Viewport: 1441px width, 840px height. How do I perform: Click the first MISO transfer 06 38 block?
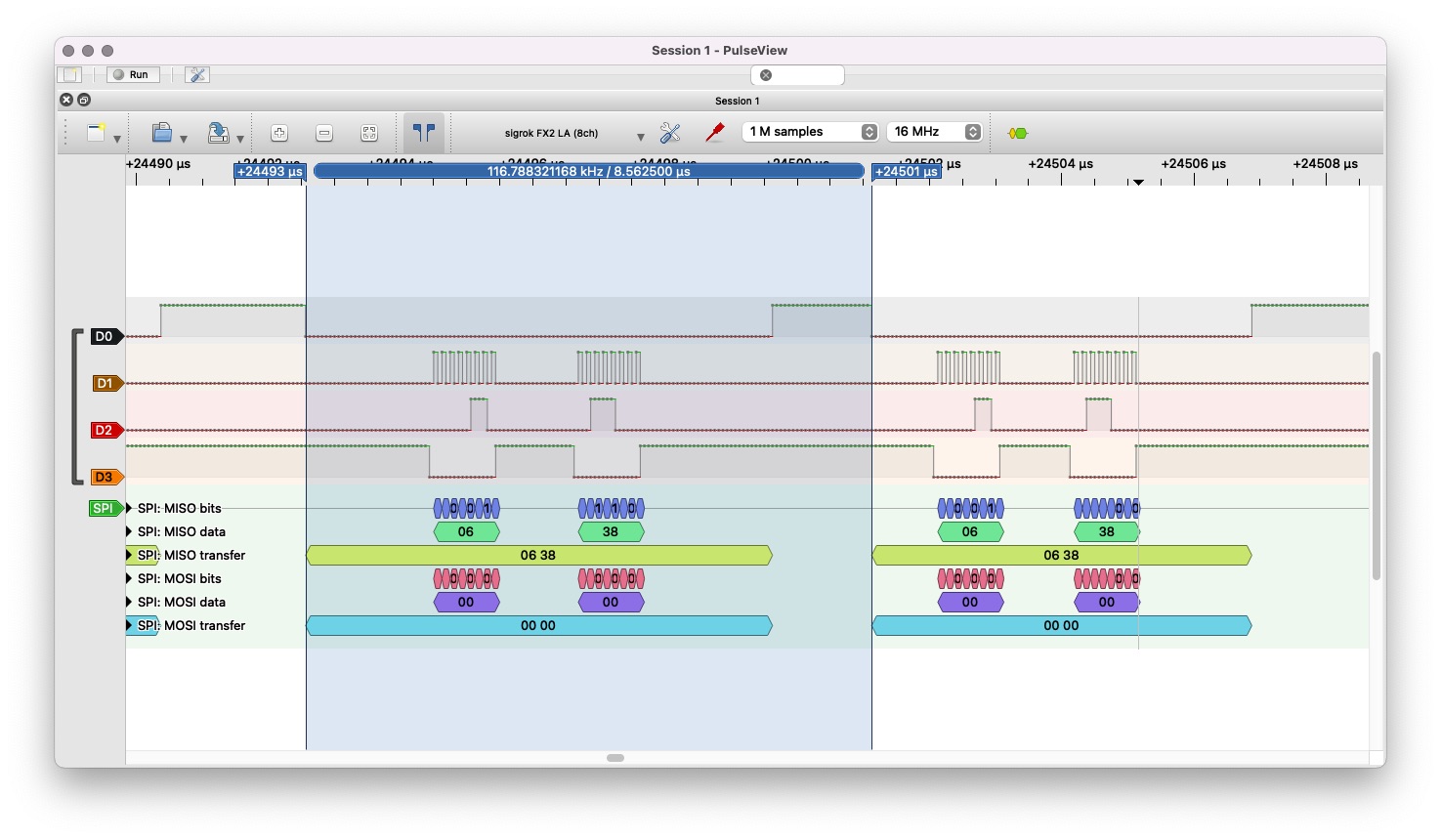pyautogui.click(x=538, y=555)
